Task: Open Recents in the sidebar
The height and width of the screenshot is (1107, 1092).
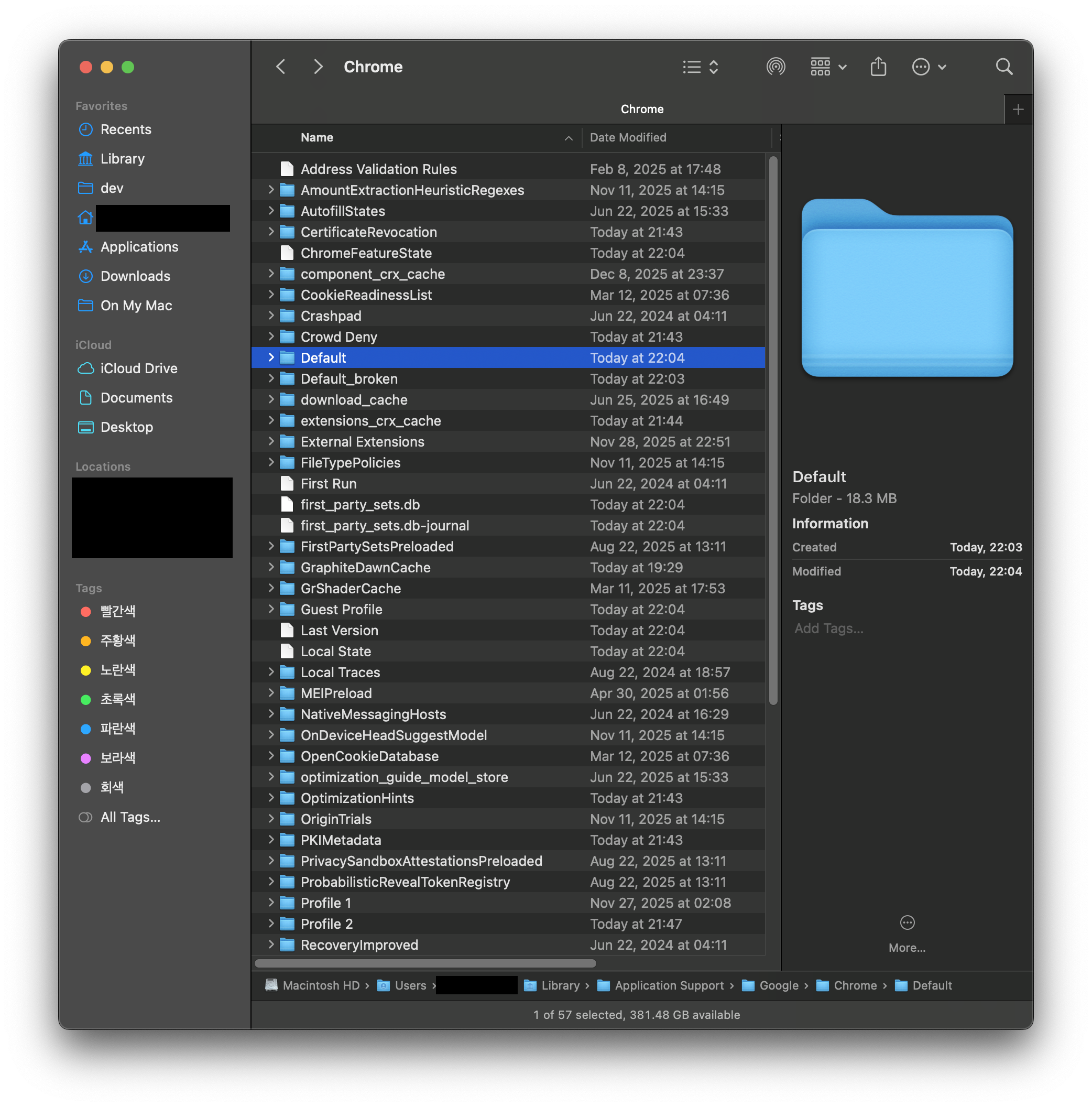Action: coord(125,129)
